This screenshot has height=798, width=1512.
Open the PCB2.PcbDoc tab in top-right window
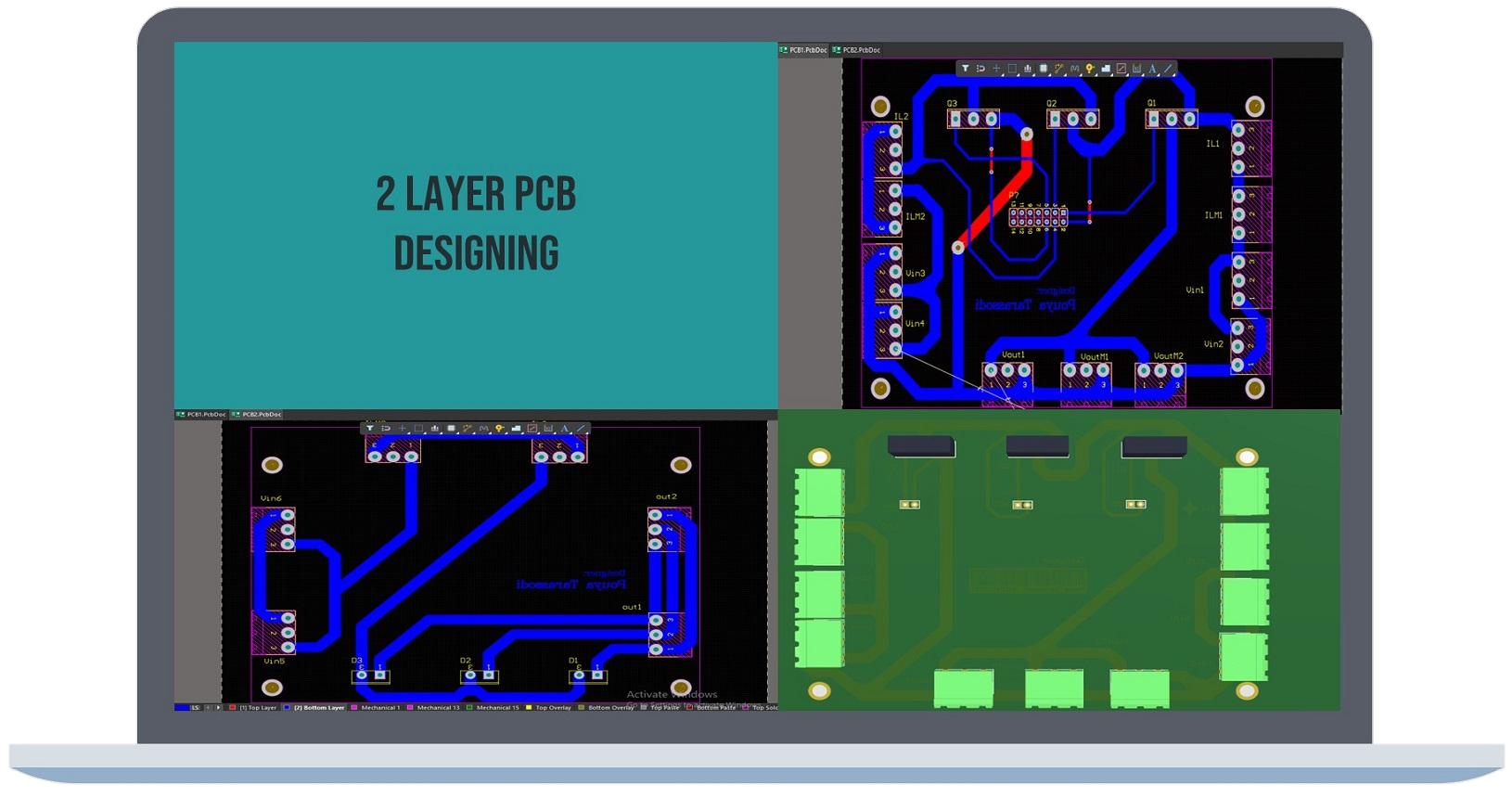[857, 50]
